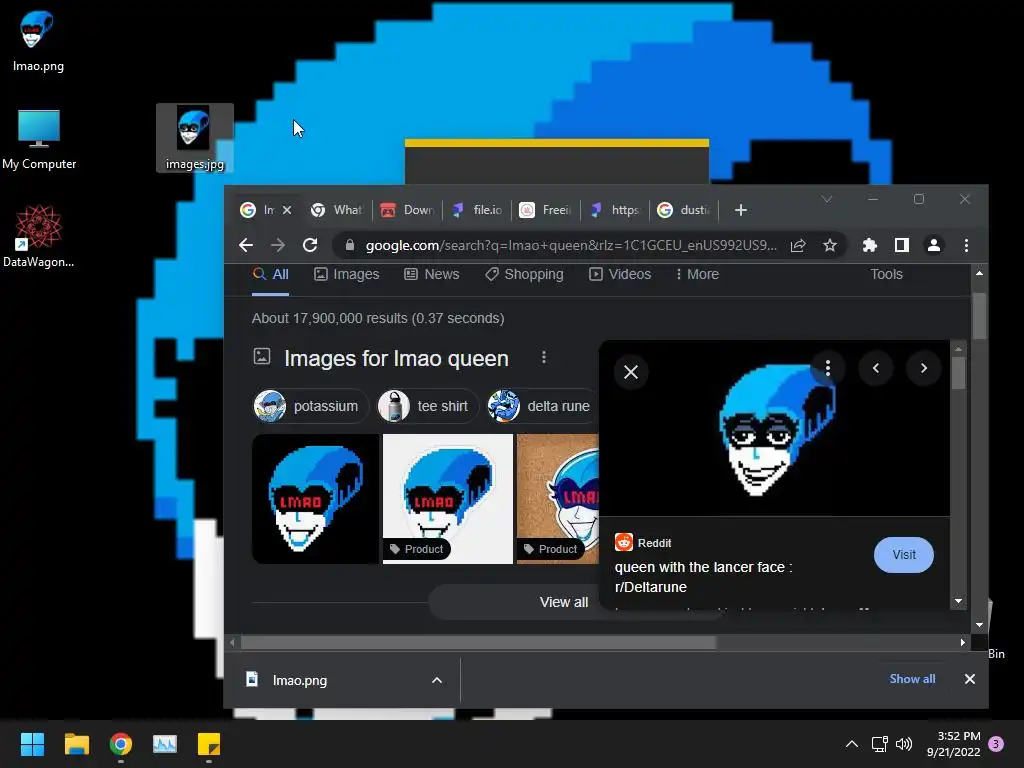This screenshot has width=1024, height=768.
Task: Go to next image in preview
Action: [923, 368]
